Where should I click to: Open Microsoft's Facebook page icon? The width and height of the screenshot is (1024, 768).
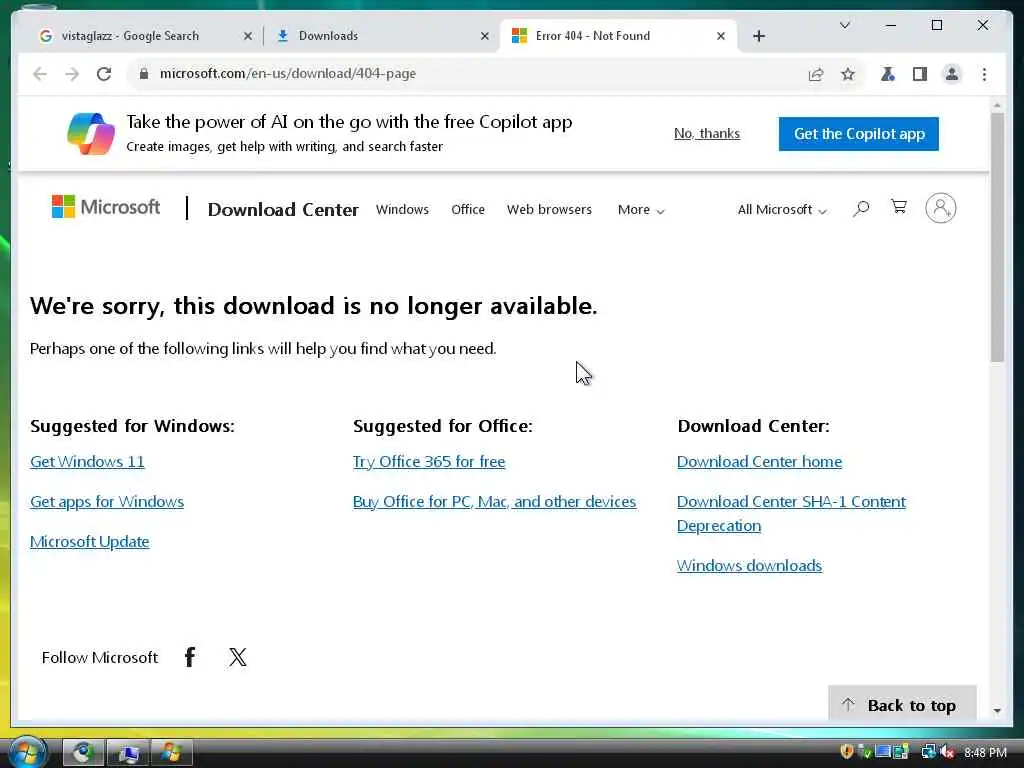(x=189, y=657)
